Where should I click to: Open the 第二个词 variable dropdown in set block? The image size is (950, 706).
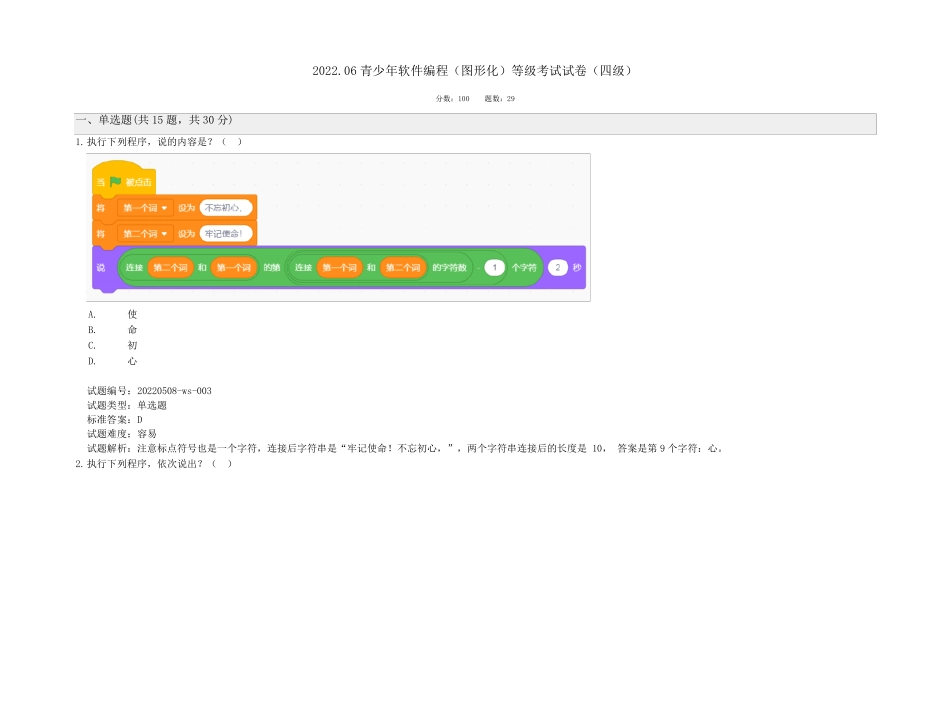pyautogui.click(x=145, y=234)
